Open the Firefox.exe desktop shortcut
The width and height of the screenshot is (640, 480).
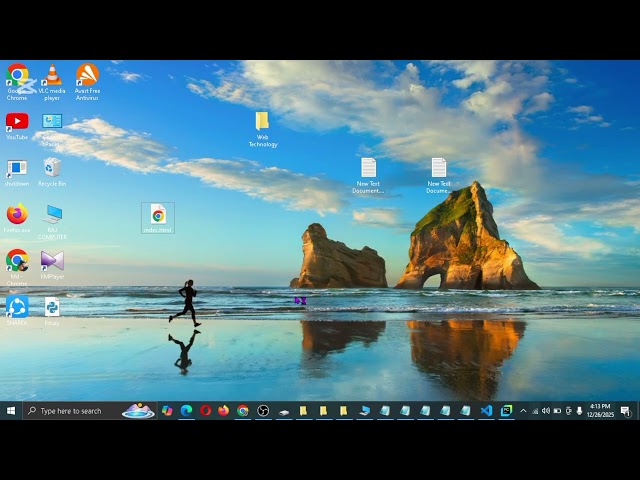tap(17, 216)
